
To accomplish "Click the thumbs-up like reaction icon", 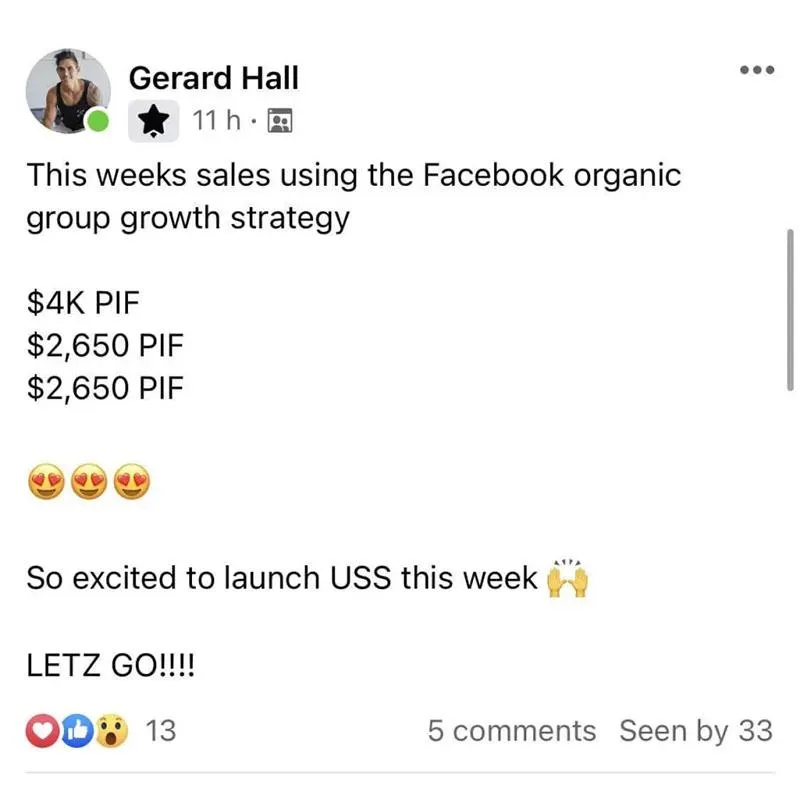I will (77, 731).
